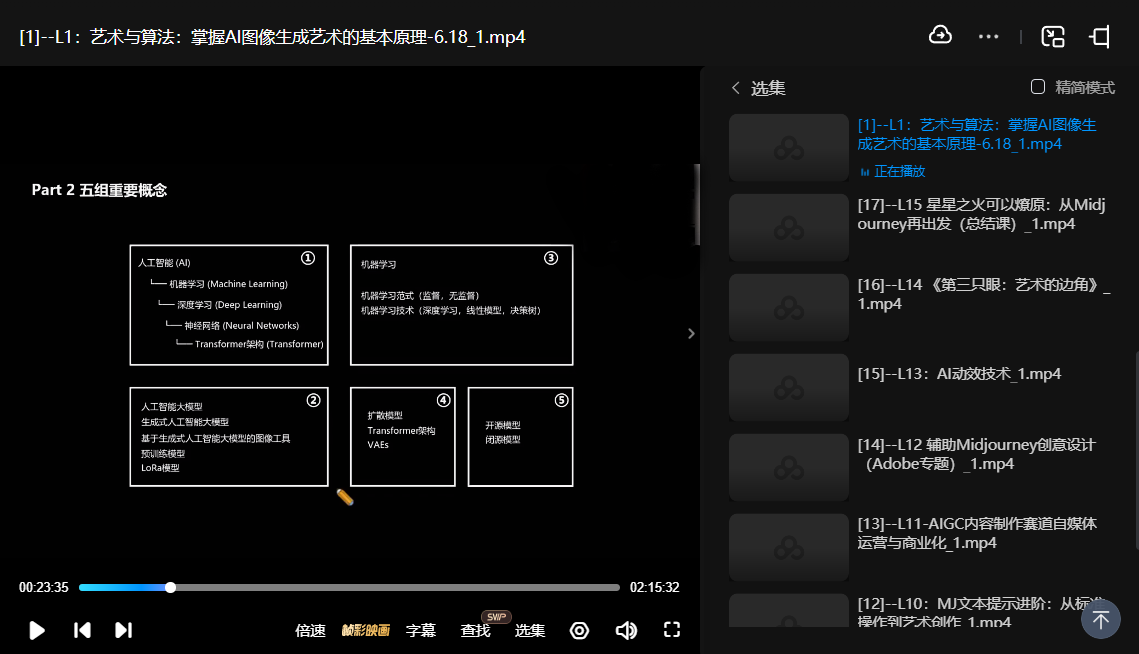Open the 字幕 subtitle options
Viewport: 1139px width, 654px height.
click(420, 631)
